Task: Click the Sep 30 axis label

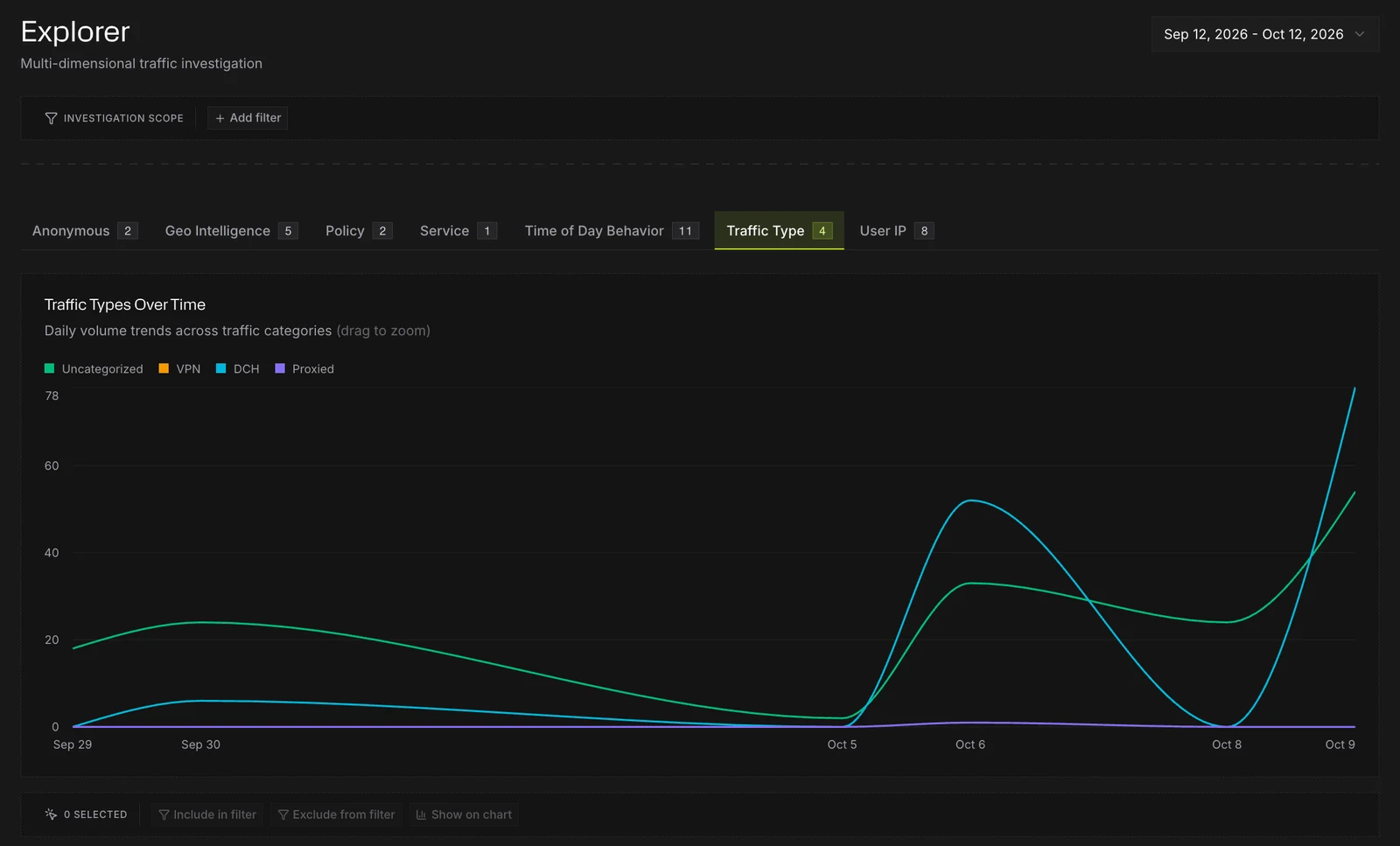Action: coord(200,745)
